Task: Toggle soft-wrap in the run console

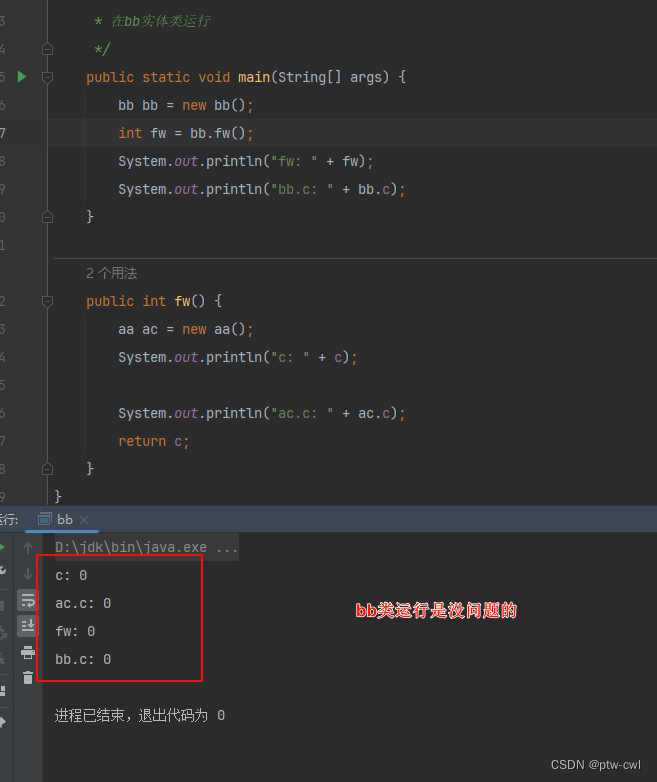Action: tap(28, 600)
